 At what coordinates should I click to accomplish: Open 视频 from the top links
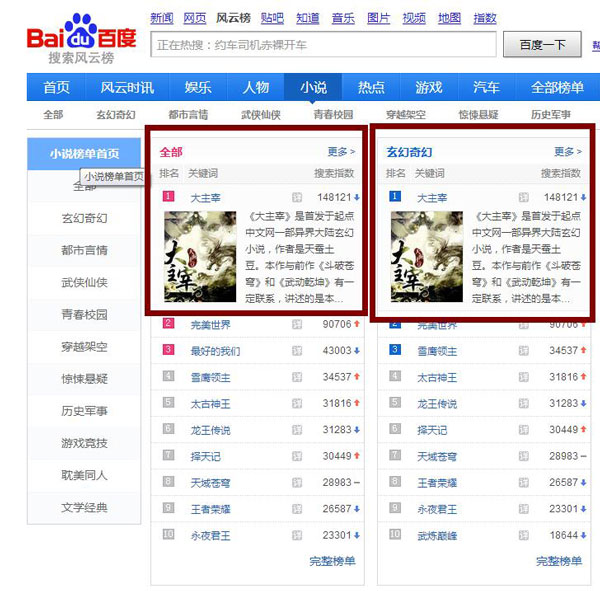pos(414,18)
